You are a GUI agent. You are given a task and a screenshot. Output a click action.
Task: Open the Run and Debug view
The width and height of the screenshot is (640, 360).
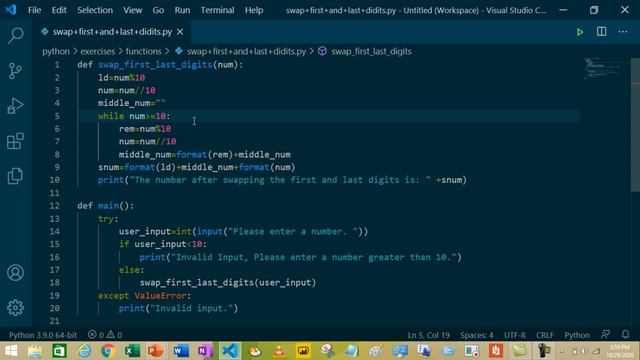tap(15, 106)
